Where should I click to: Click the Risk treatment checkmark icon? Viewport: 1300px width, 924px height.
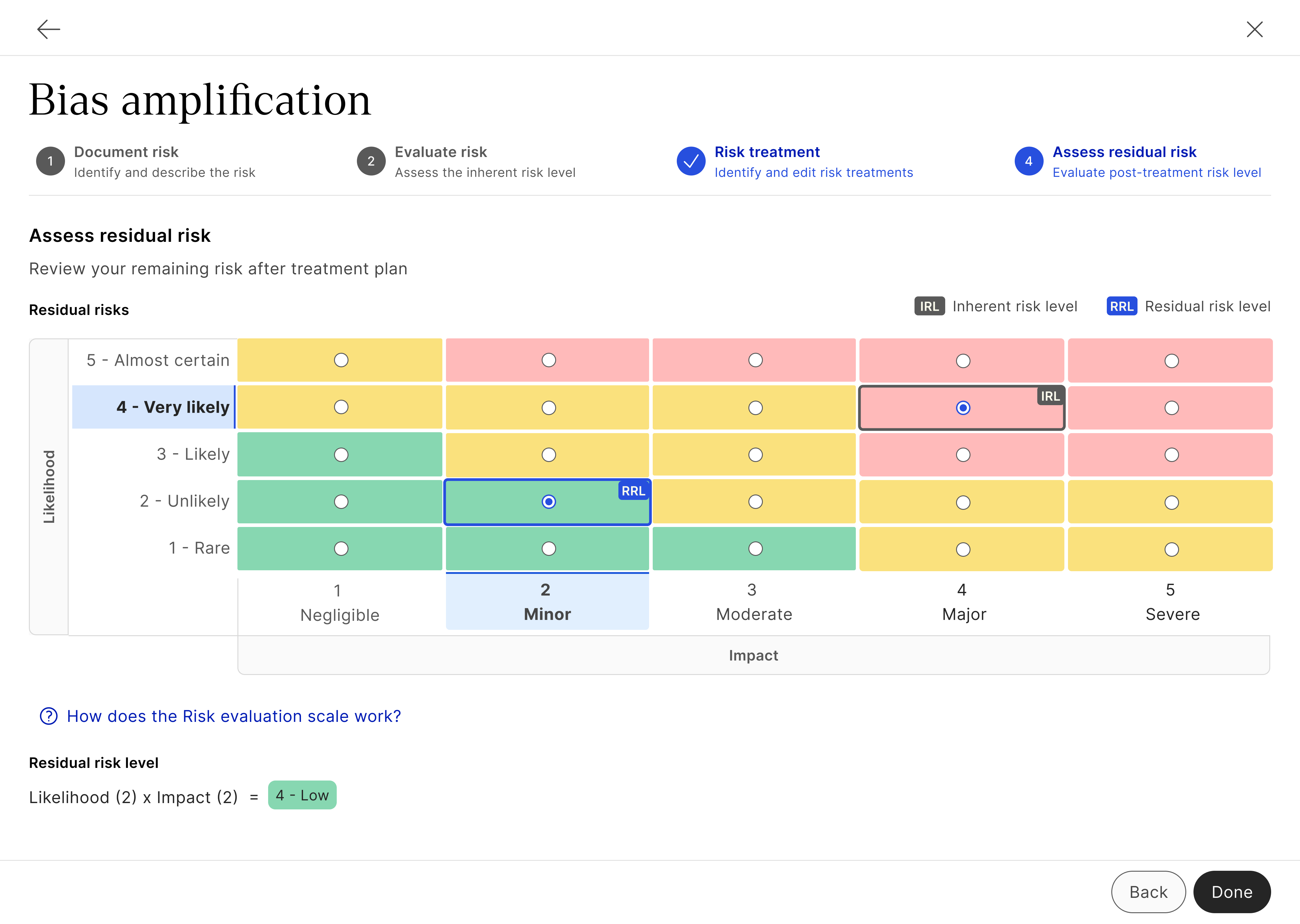pyautogui.click(x=690, y=162)
